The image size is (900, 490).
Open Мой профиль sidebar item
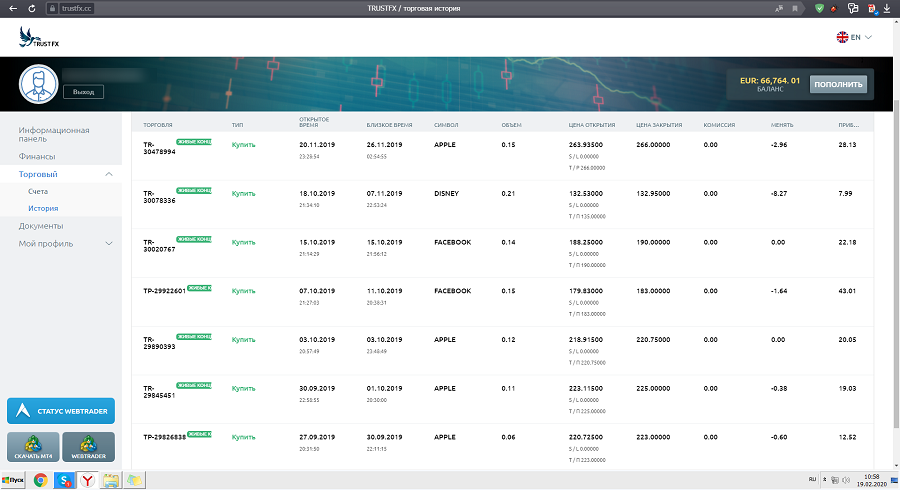(x=46, y=244)
